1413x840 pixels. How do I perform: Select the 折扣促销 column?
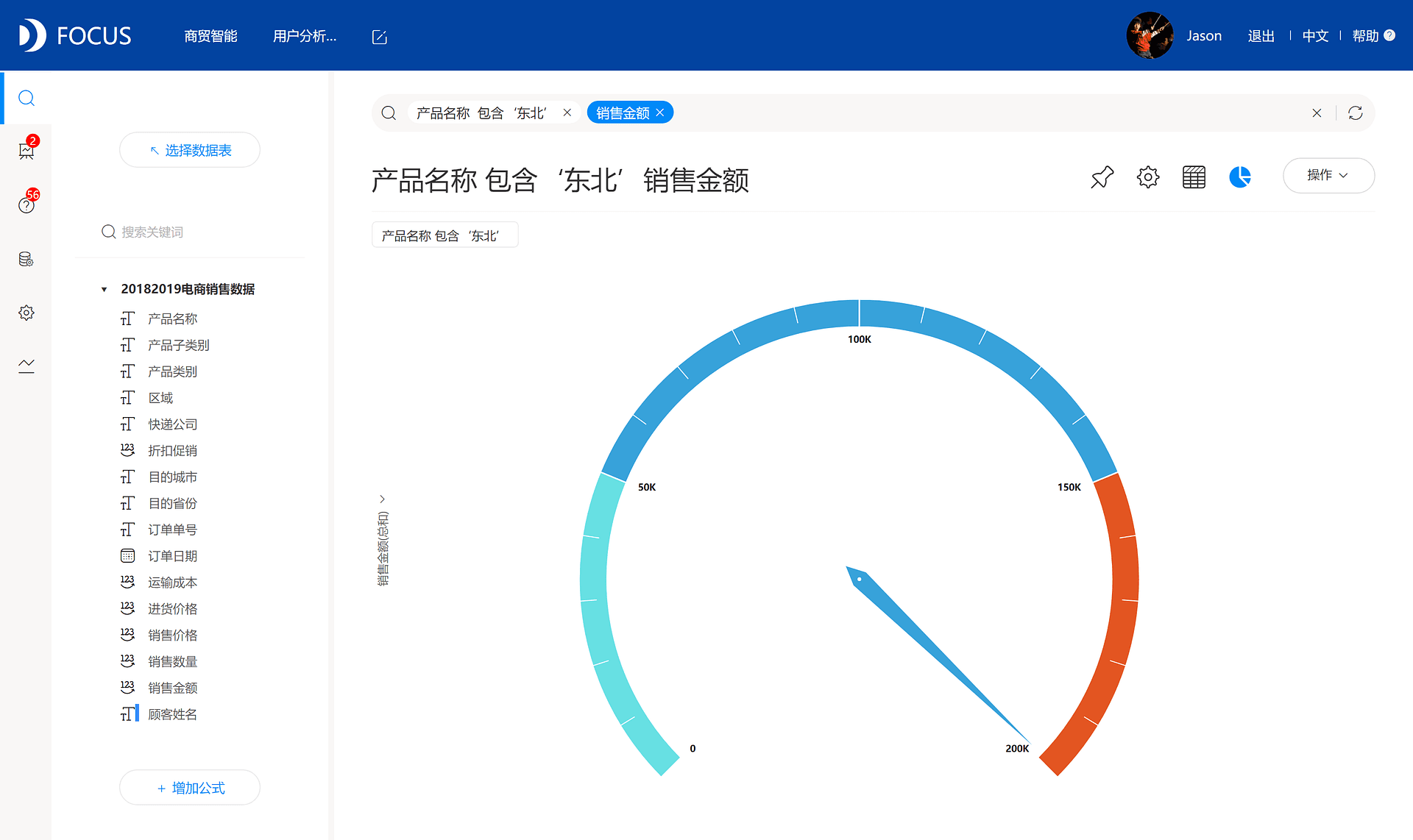point(172,451)
